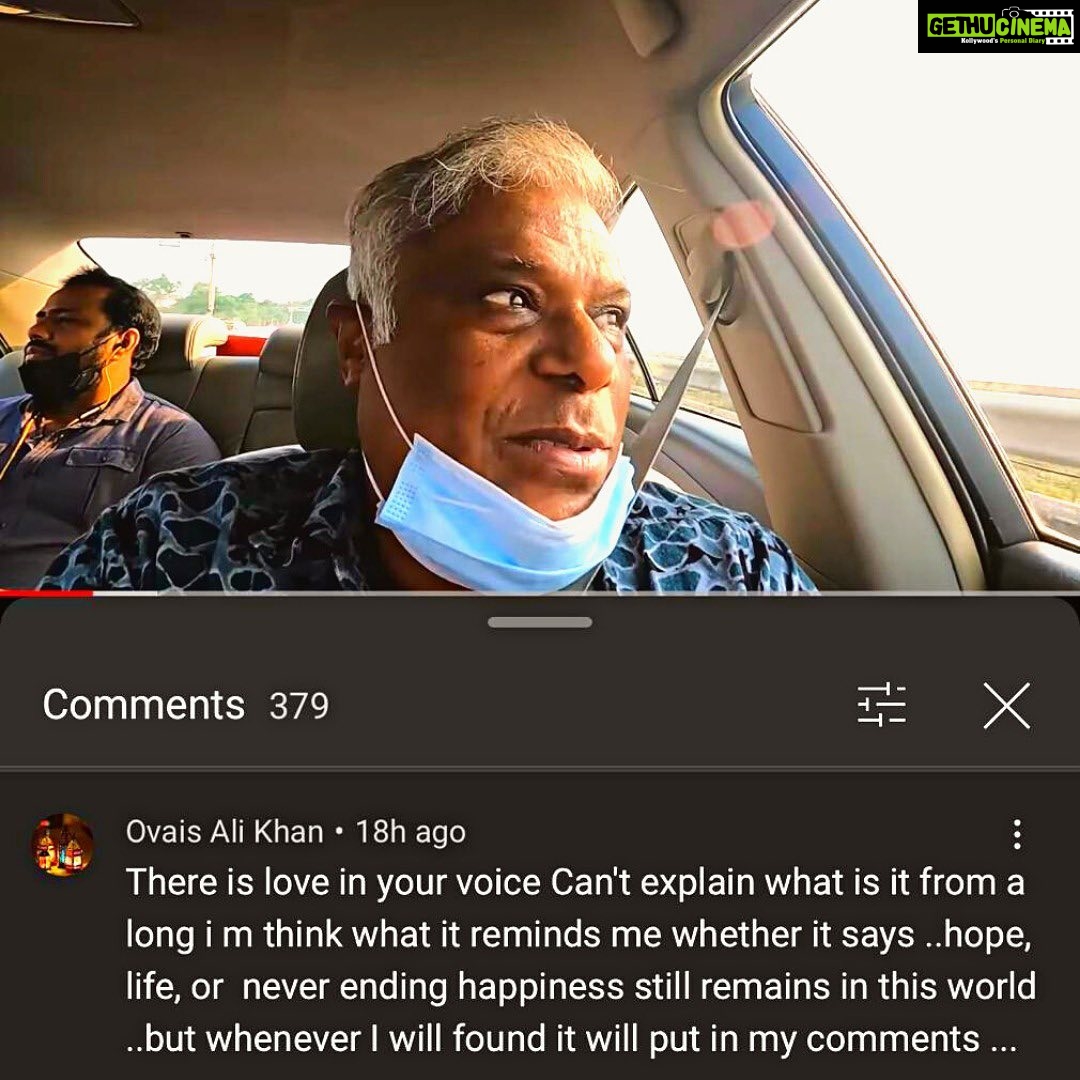The image size is (1080, 1080).
Task: Seek within the red played progress segment
Action: pos(45,593)
